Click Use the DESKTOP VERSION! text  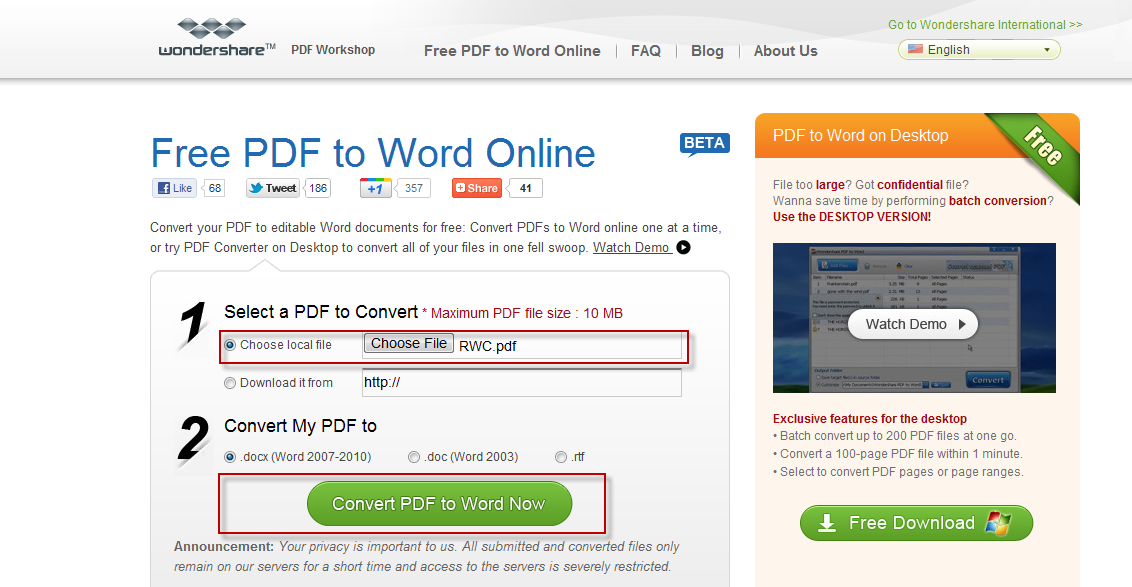coord(852,217)
